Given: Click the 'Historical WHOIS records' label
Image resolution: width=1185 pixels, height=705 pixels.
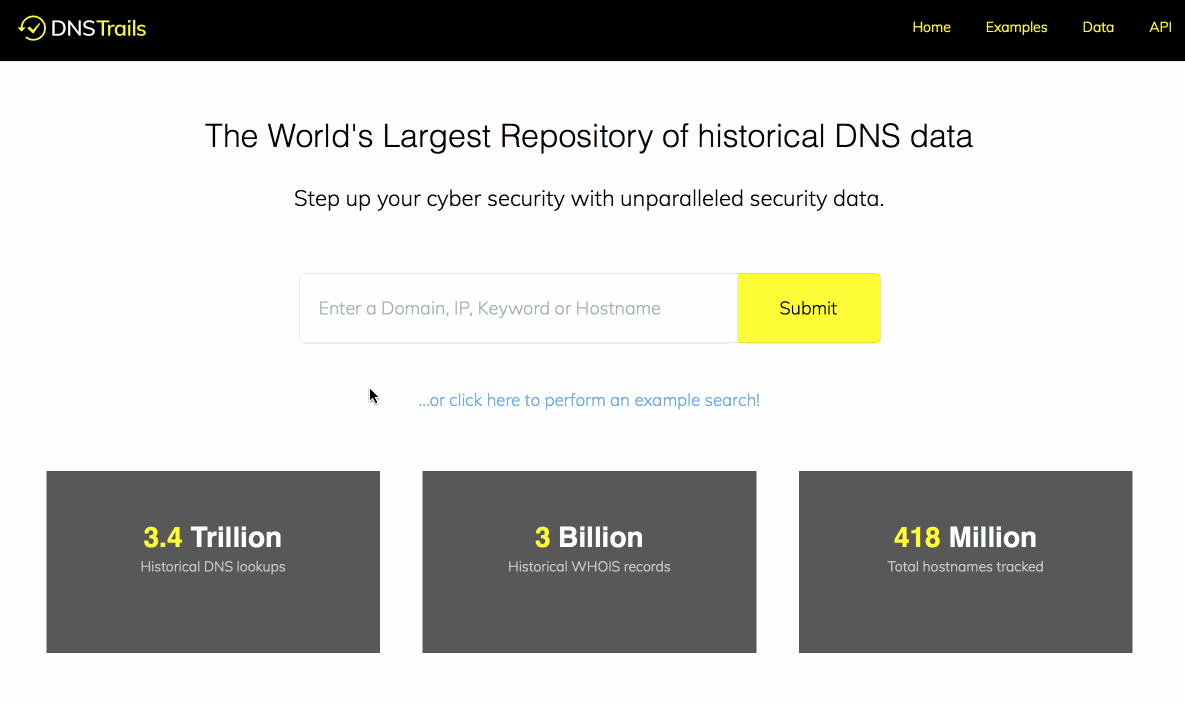Looking at the screenshot, I should click(589, 567).
